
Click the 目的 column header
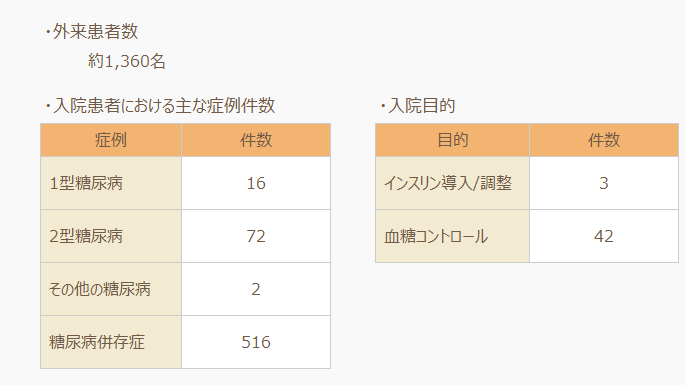tap(452, 140)
